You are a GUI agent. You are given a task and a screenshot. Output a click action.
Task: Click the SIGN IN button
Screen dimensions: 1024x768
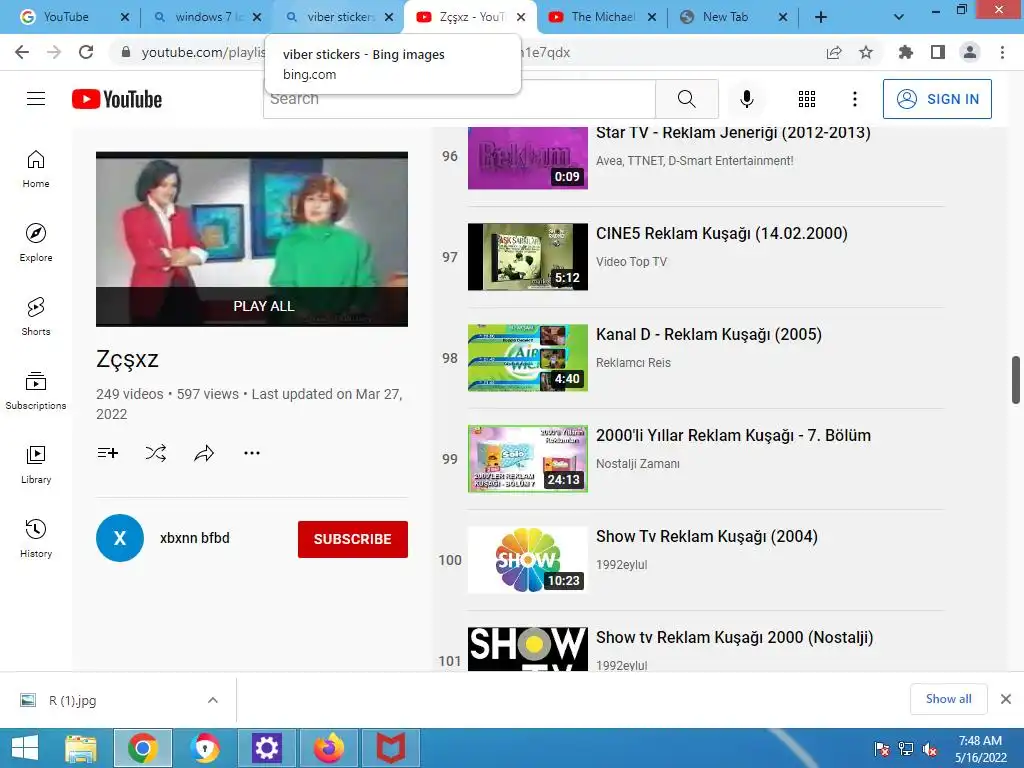point(937,99)
